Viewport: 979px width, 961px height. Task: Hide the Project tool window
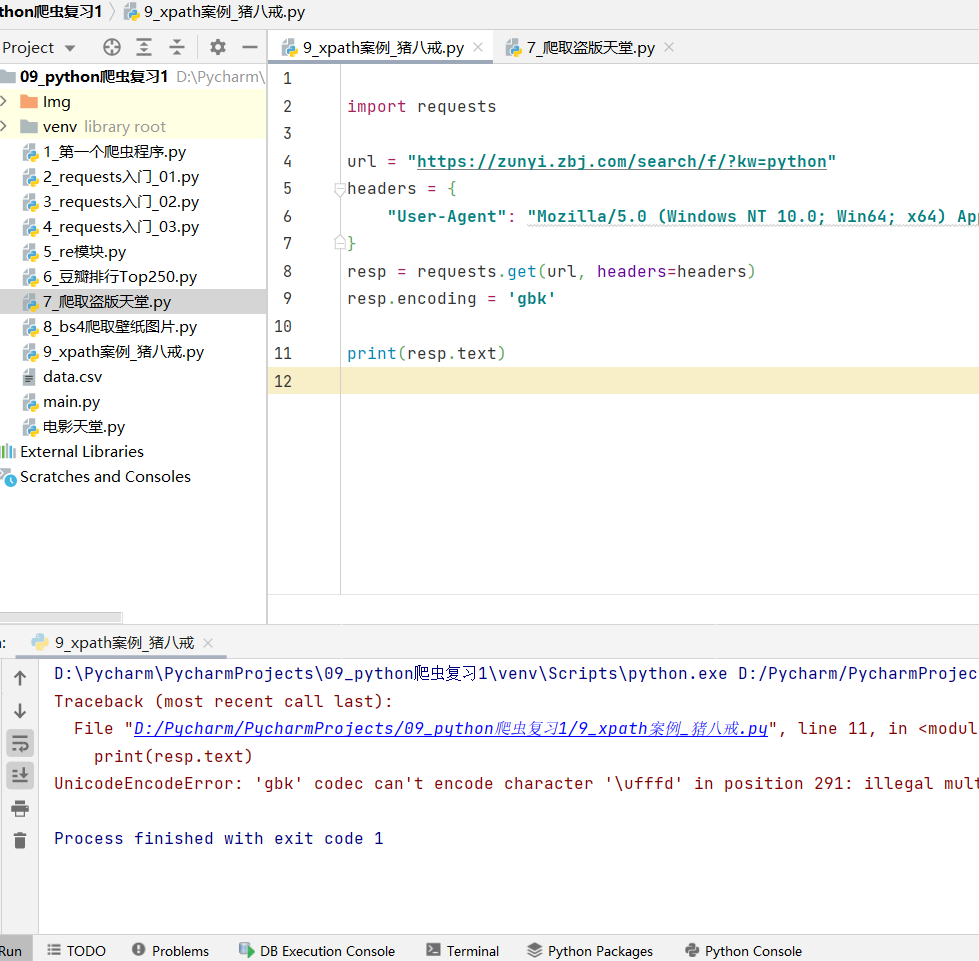coord(250,47)
